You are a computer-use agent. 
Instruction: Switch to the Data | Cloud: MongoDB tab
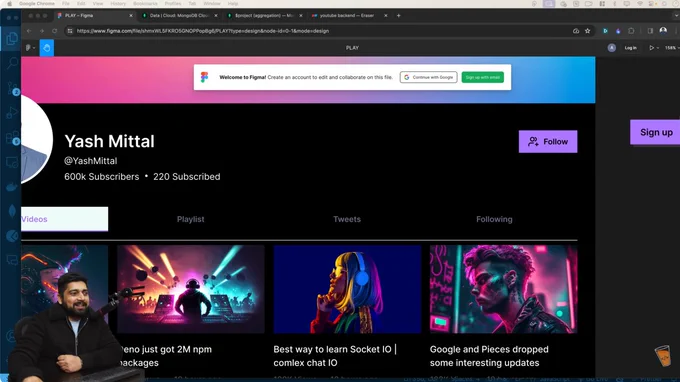click(179, 15)
